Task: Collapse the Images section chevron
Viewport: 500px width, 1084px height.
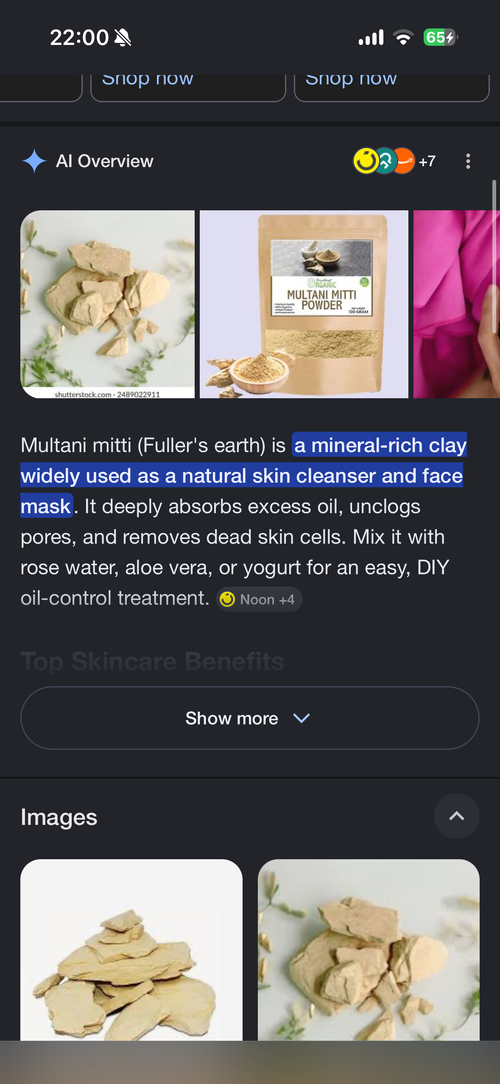Action: pos(456,816)
